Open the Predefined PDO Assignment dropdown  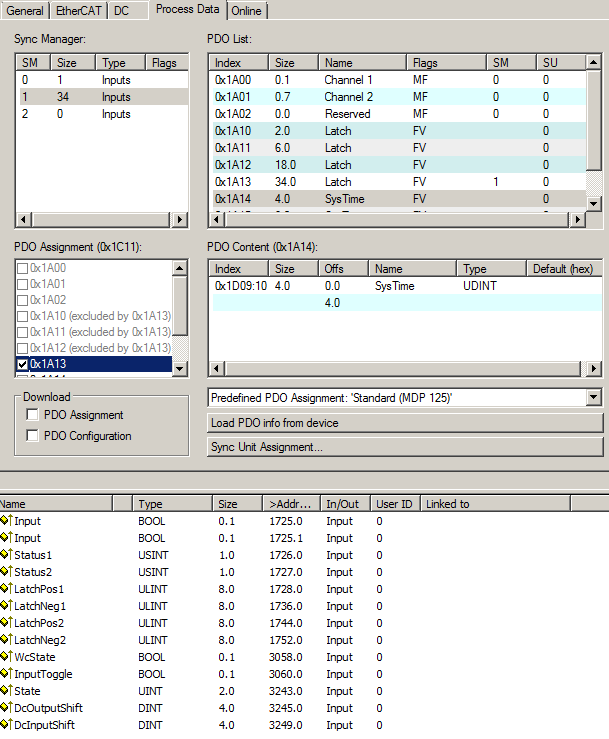click(594, 397)
